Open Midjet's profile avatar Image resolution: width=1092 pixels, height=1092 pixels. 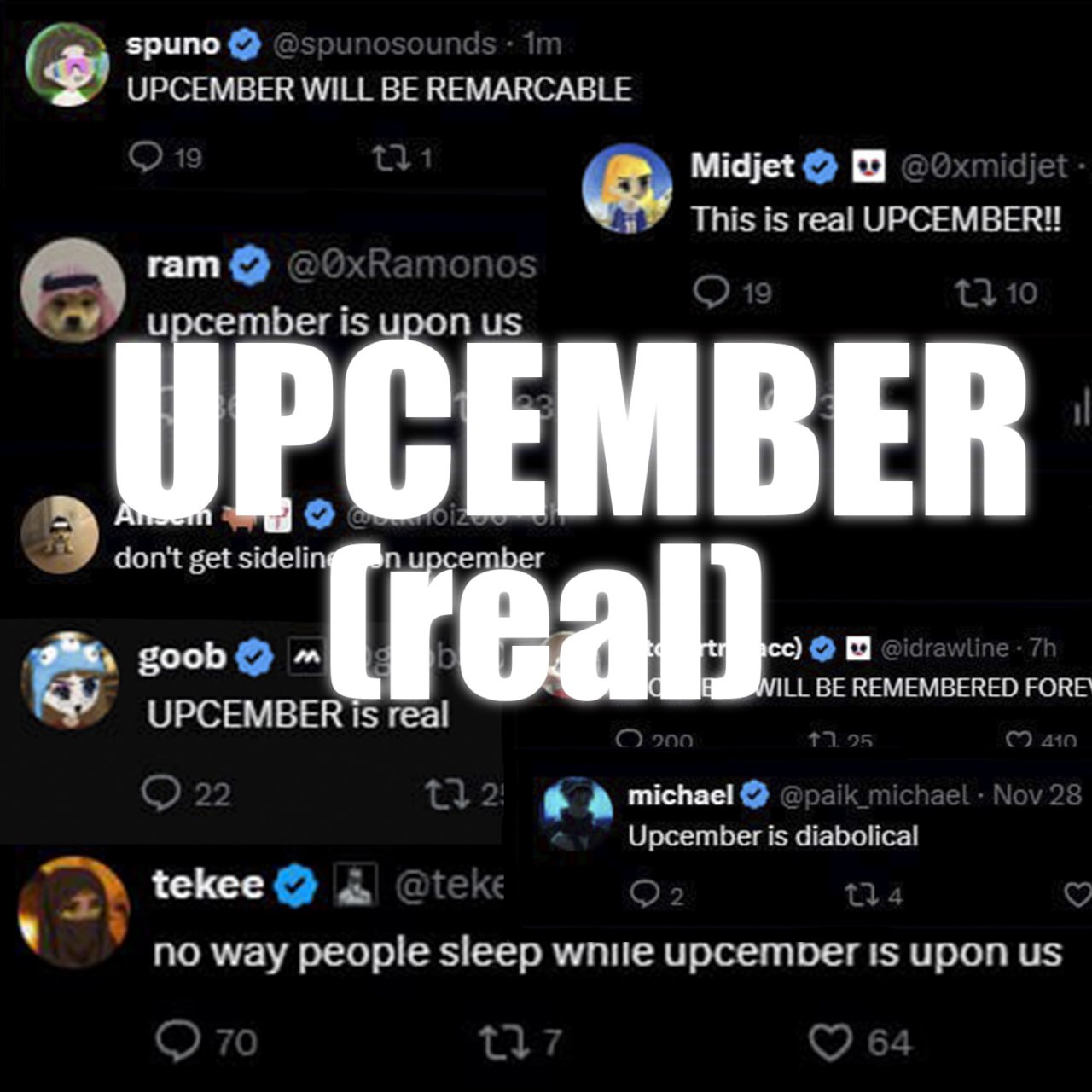click(x=627, y=189)
